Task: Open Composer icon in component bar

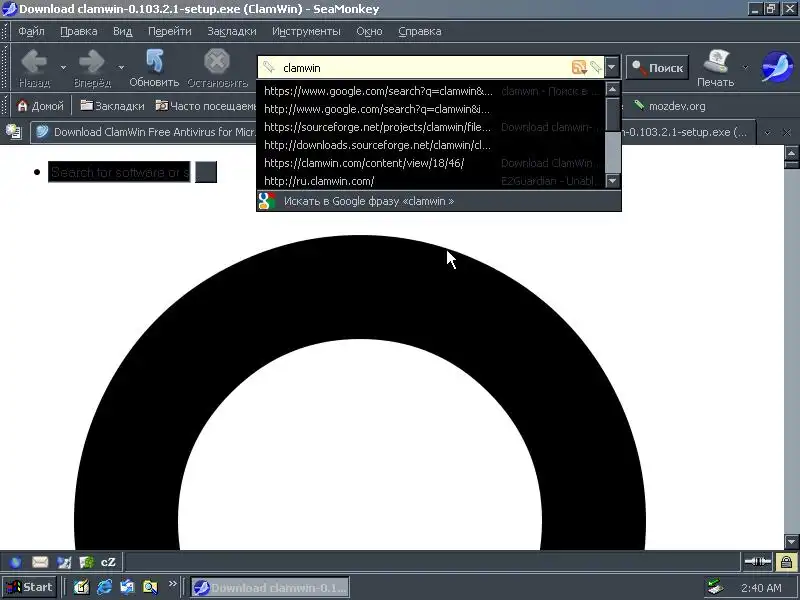Action: [x=64, y=562]
